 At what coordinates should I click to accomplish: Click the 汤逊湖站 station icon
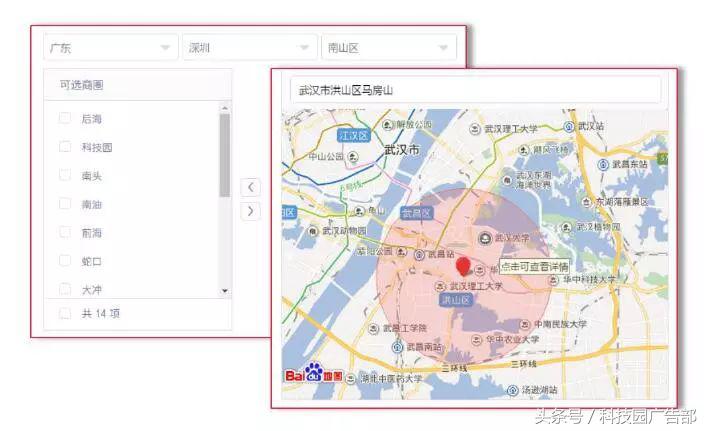(513, 390)
